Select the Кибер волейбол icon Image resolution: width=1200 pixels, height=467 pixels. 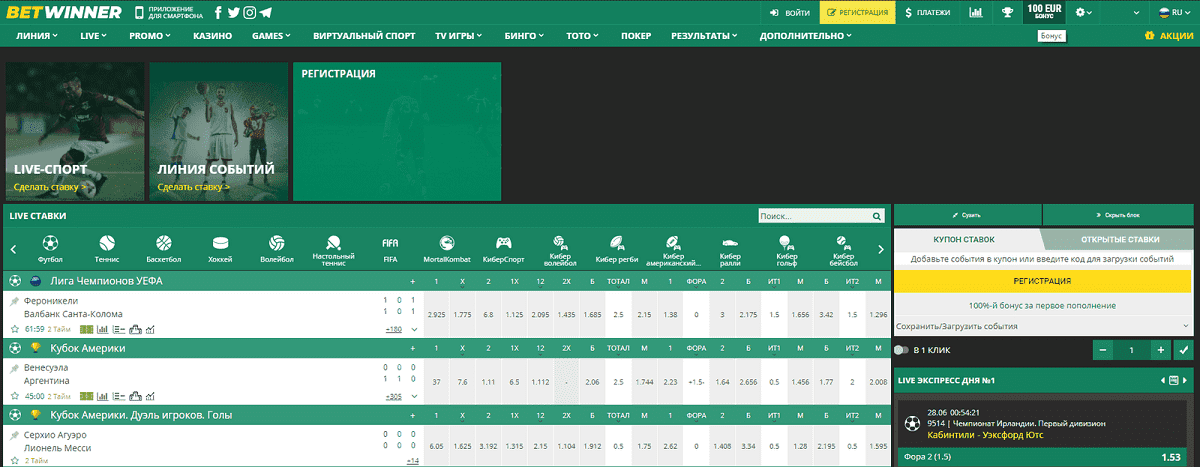click(x=560, y=241)
